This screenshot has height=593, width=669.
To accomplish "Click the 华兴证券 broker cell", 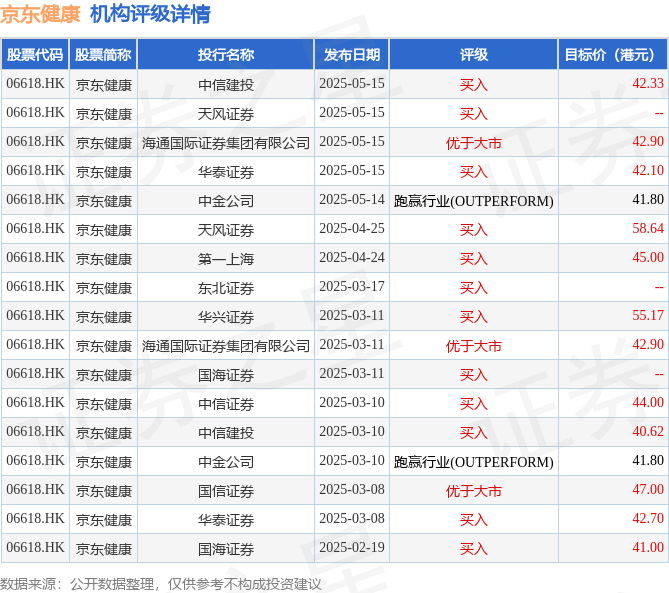I will (x=226, y=317).
